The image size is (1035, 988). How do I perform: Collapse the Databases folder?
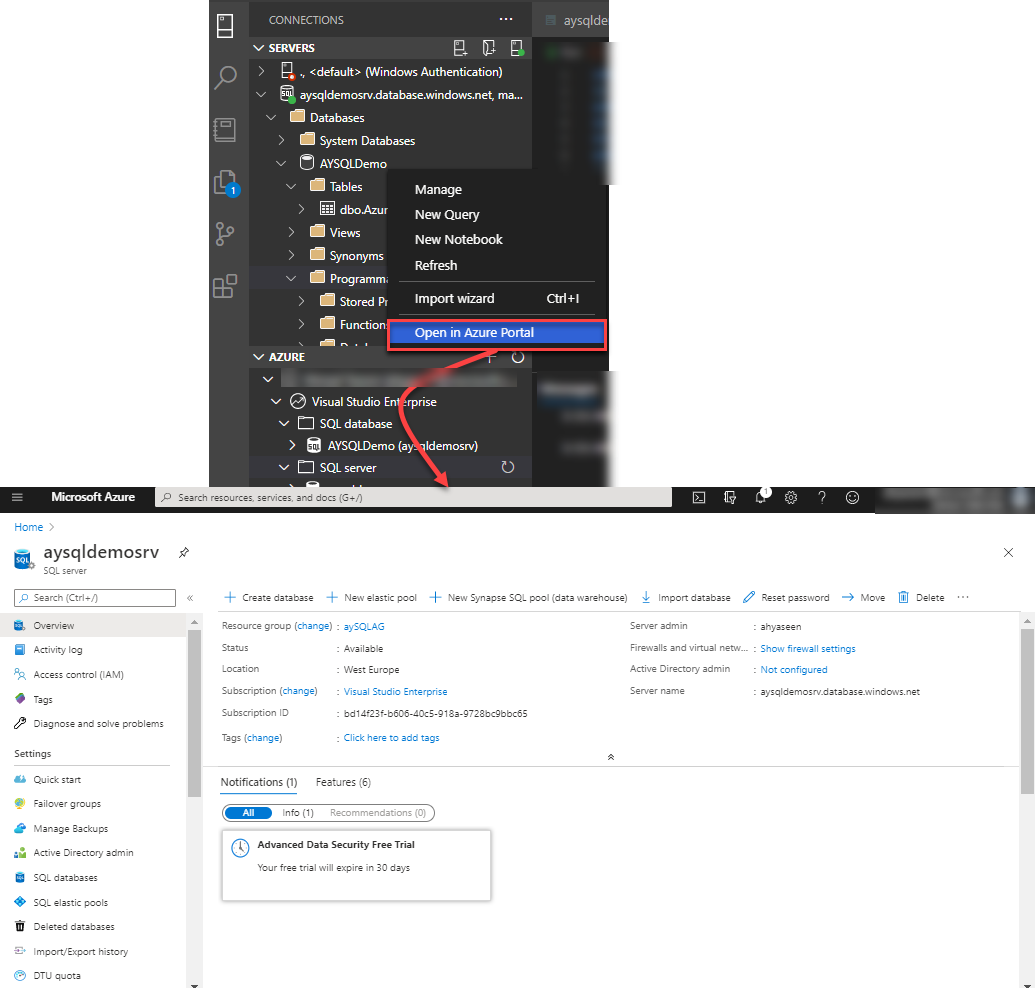(271, 117)
